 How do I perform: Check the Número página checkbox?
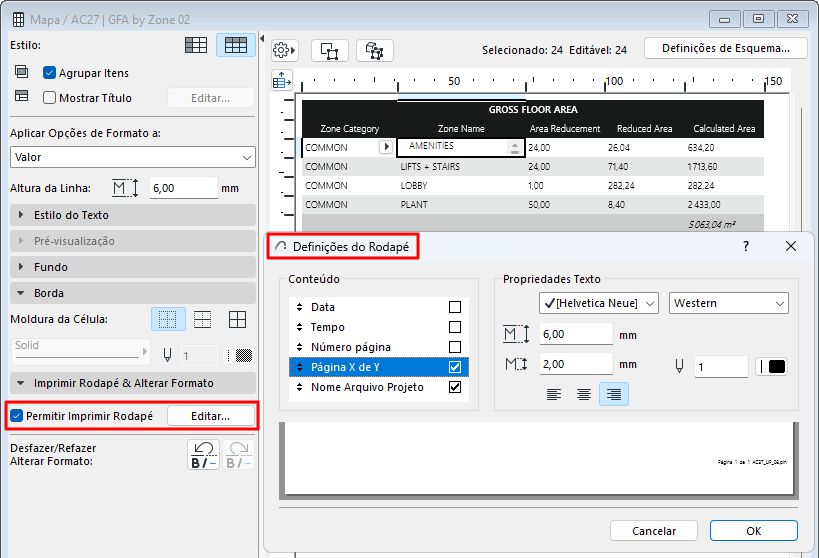point(455,347)
